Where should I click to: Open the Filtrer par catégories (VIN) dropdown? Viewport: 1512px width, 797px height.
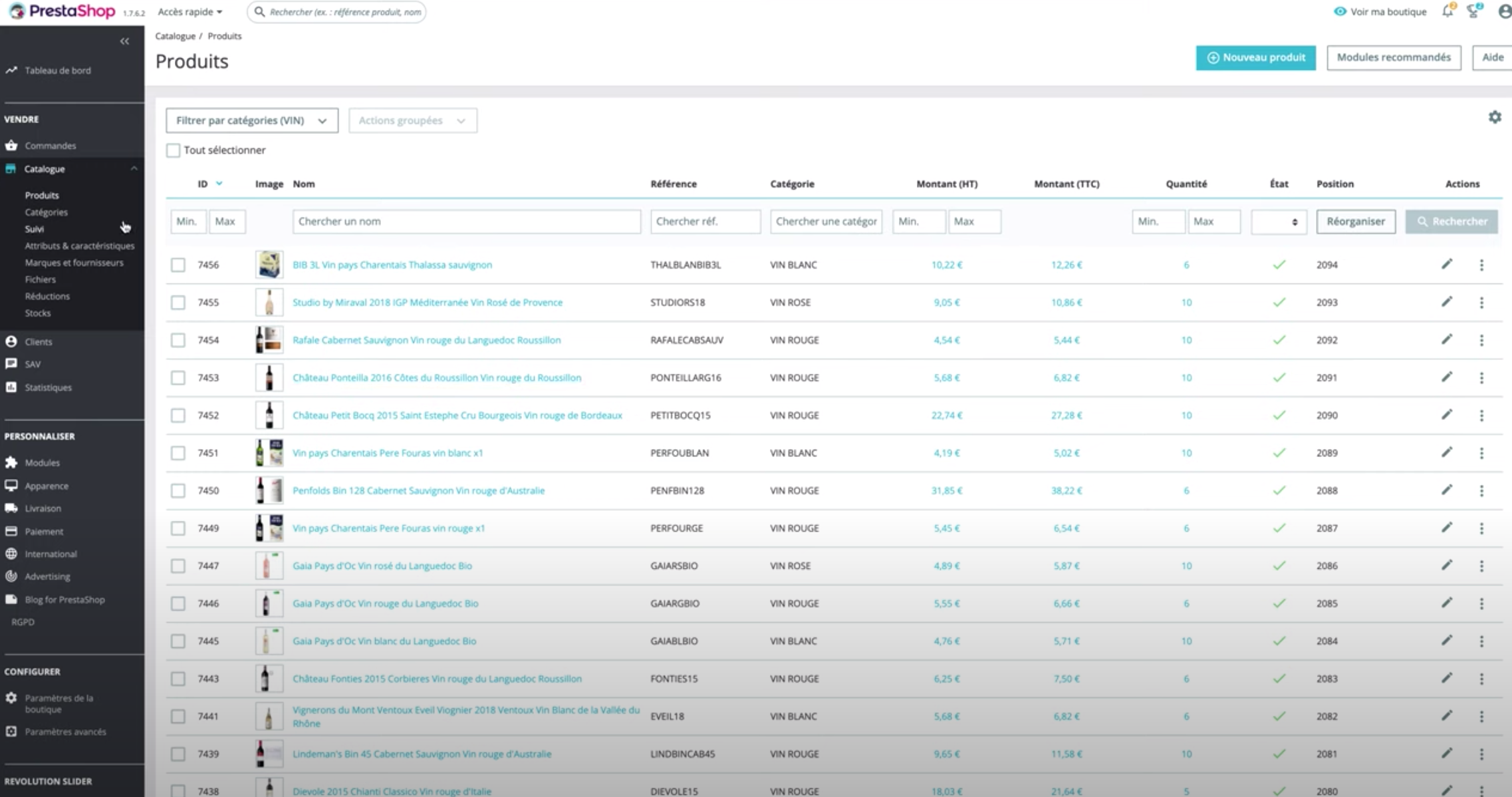251,120
